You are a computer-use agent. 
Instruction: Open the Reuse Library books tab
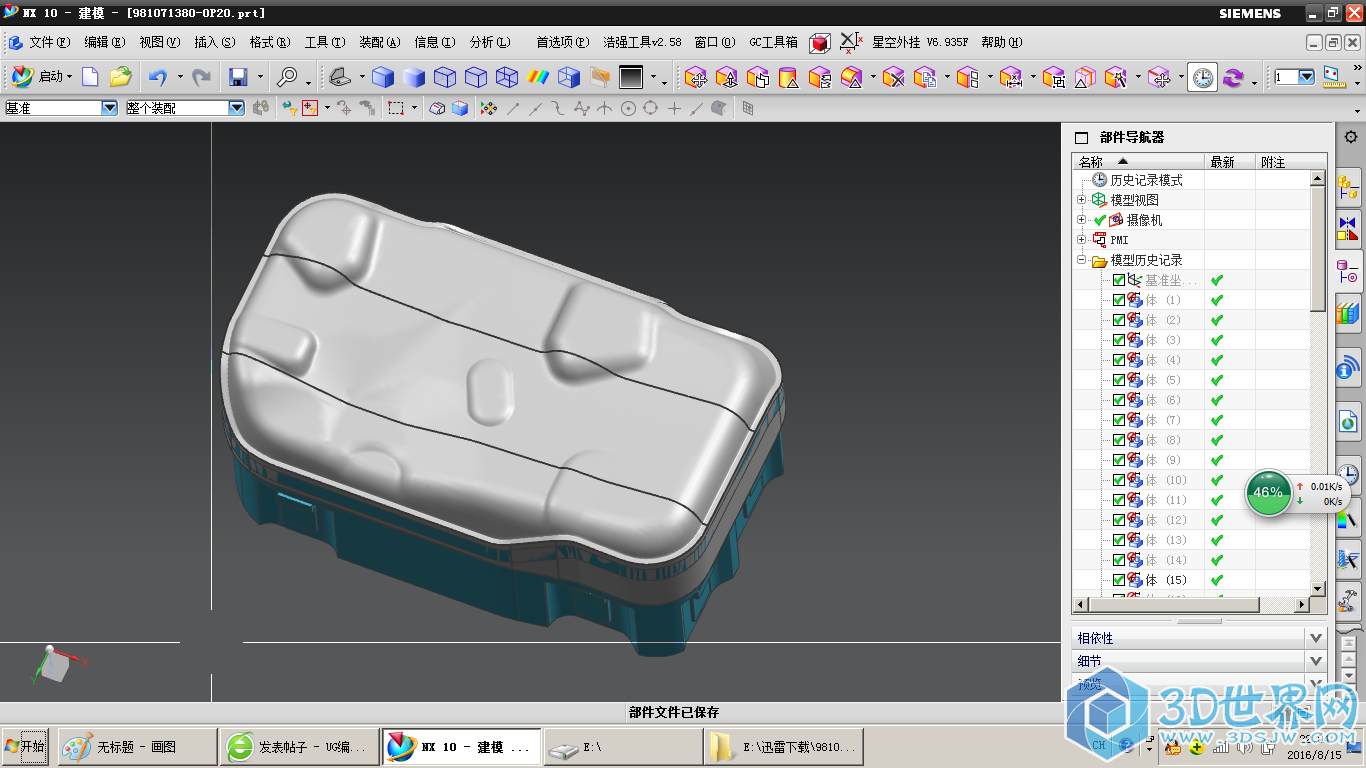[x=1348, y=314]
